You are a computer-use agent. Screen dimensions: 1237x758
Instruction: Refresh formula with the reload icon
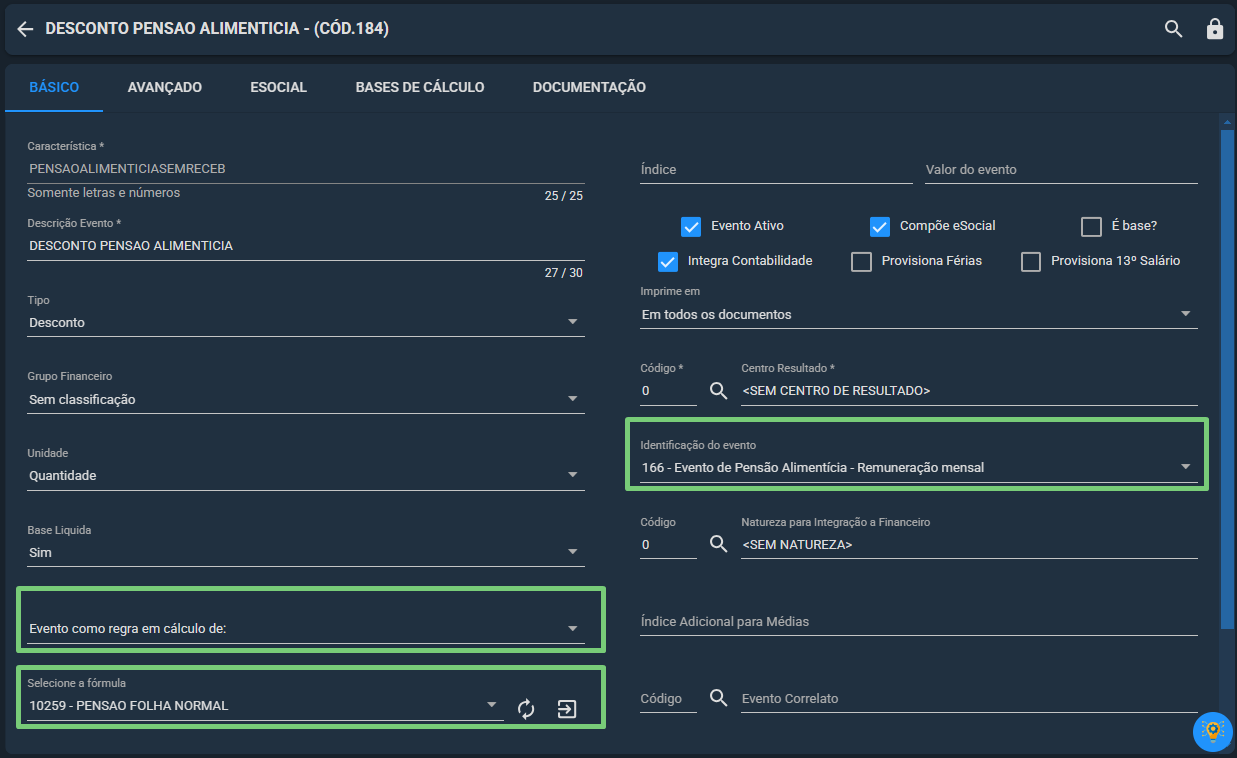click(x=526, y=709)
